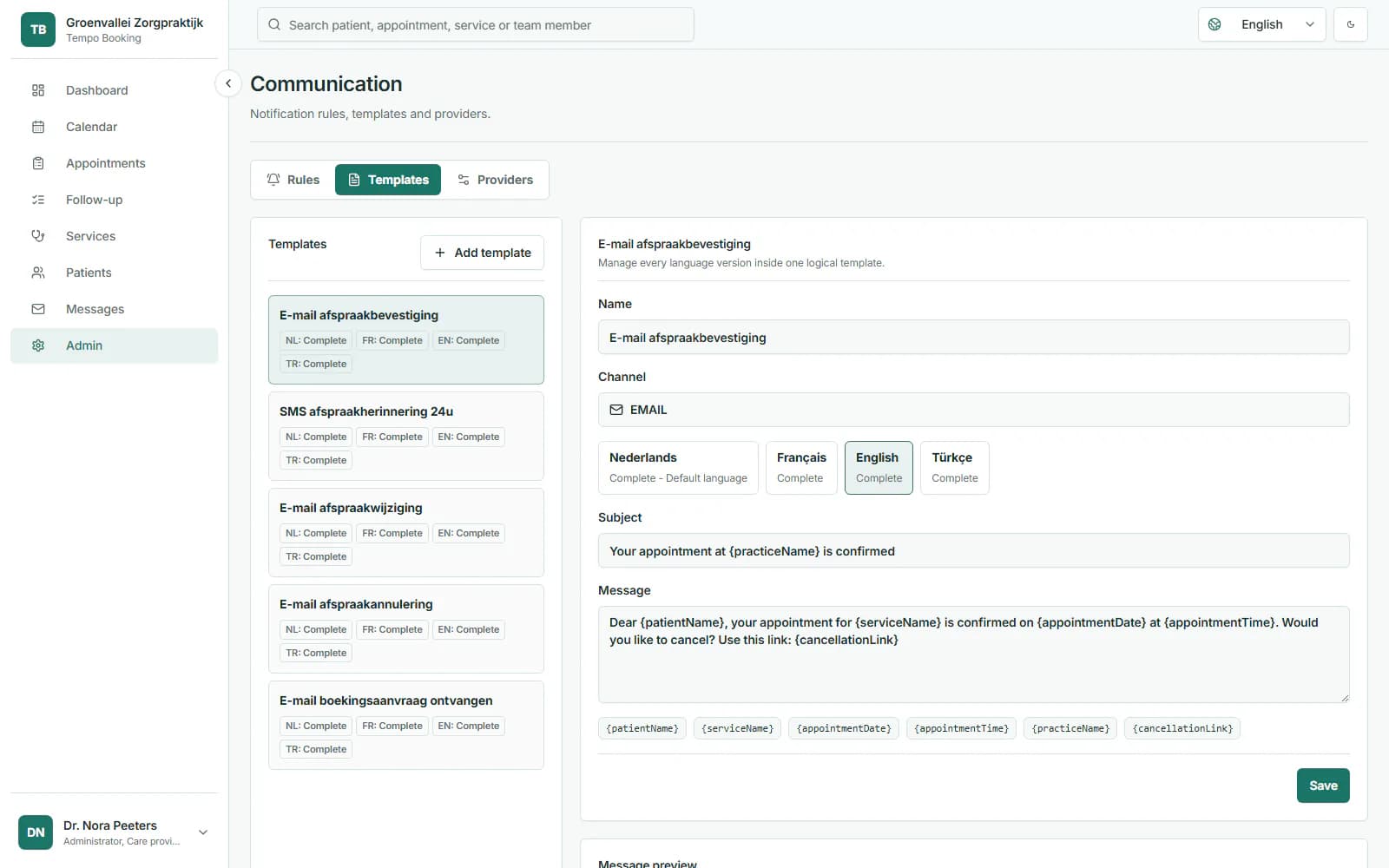1389x868 pixels.
Task: Click the Add template button
Action: [x=482, y=253]
